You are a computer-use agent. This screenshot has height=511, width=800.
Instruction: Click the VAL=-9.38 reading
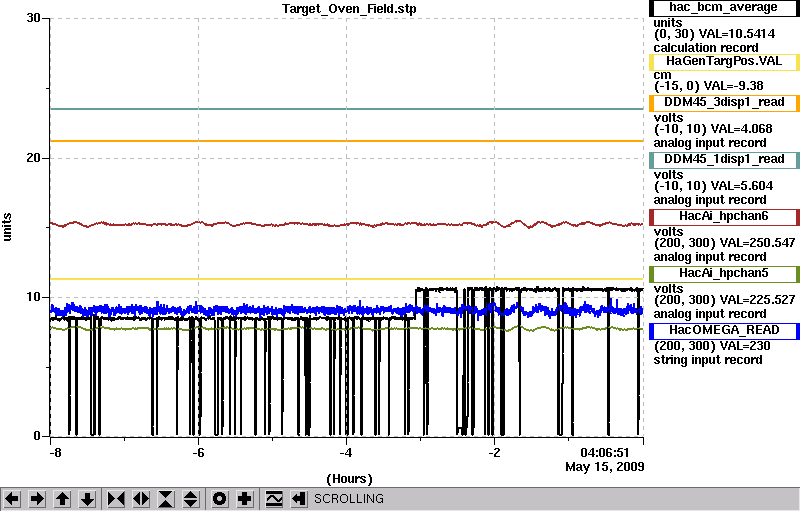tap(734, 86)
